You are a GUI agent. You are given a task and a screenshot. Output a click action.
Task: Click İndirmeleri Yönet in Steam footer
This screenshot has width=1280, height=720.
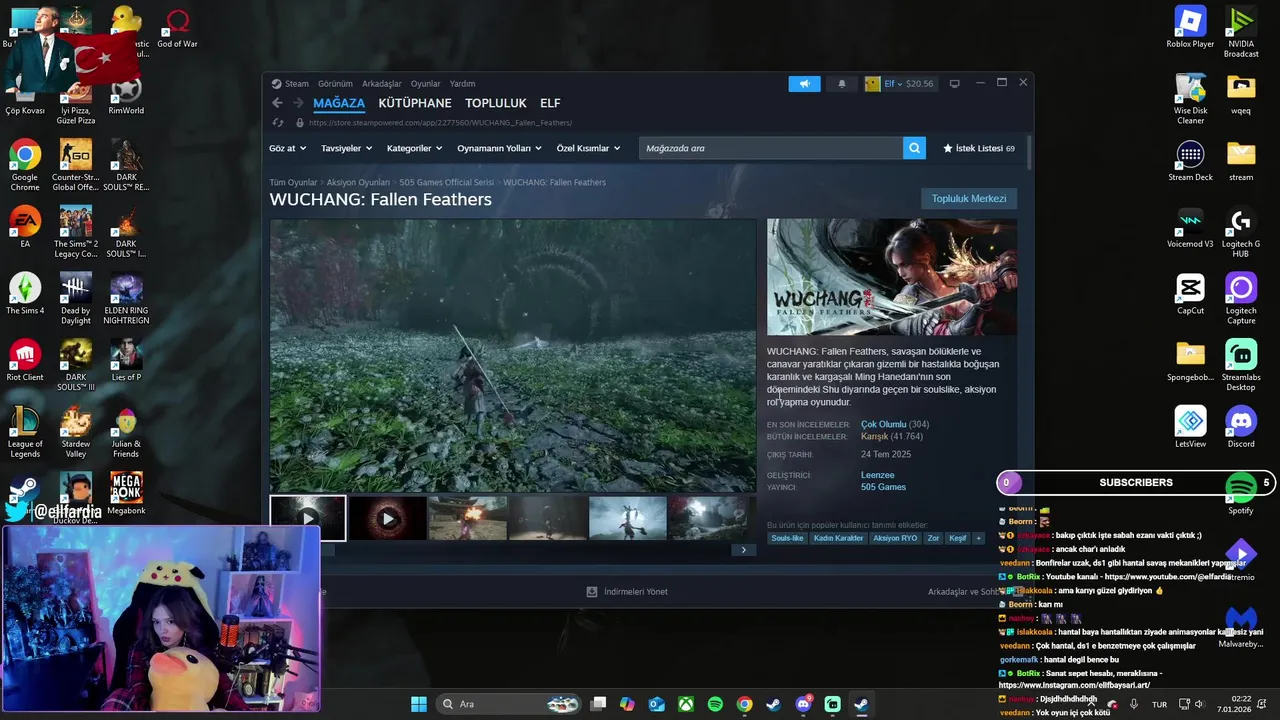[x=627, y=592]
